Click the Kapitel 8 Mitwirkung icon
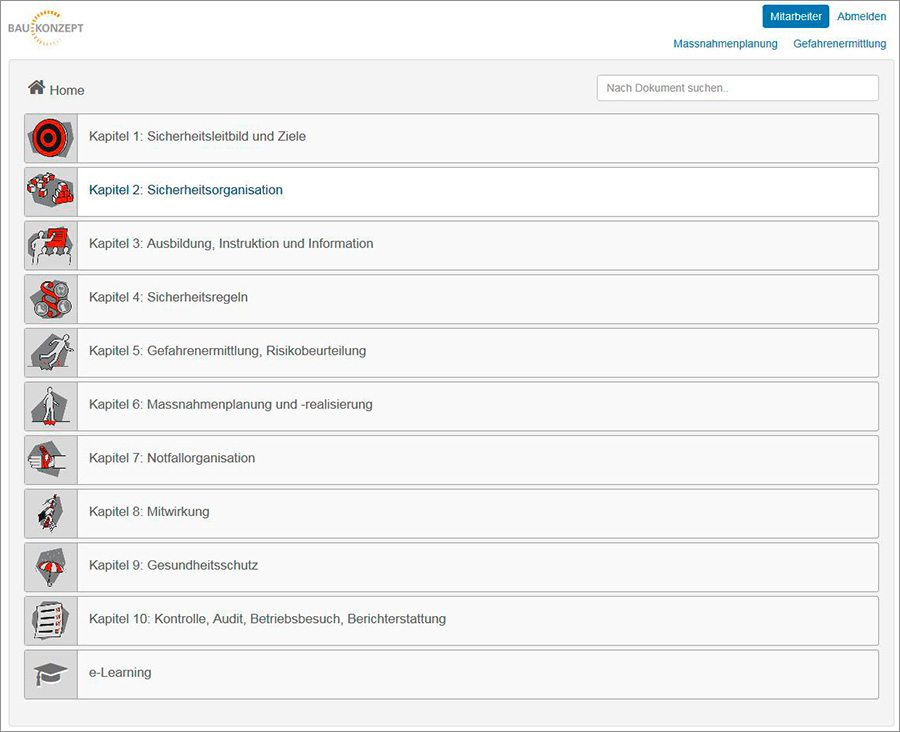 coord(51,513)
